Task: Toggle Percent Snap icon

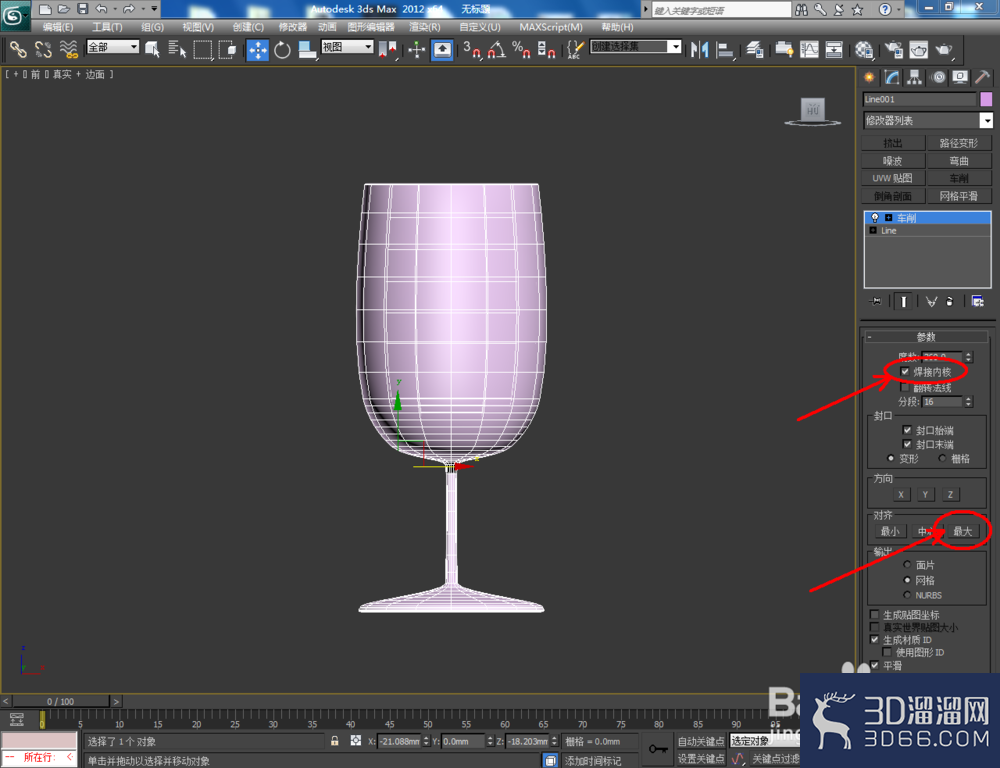Action: (521, 50)
